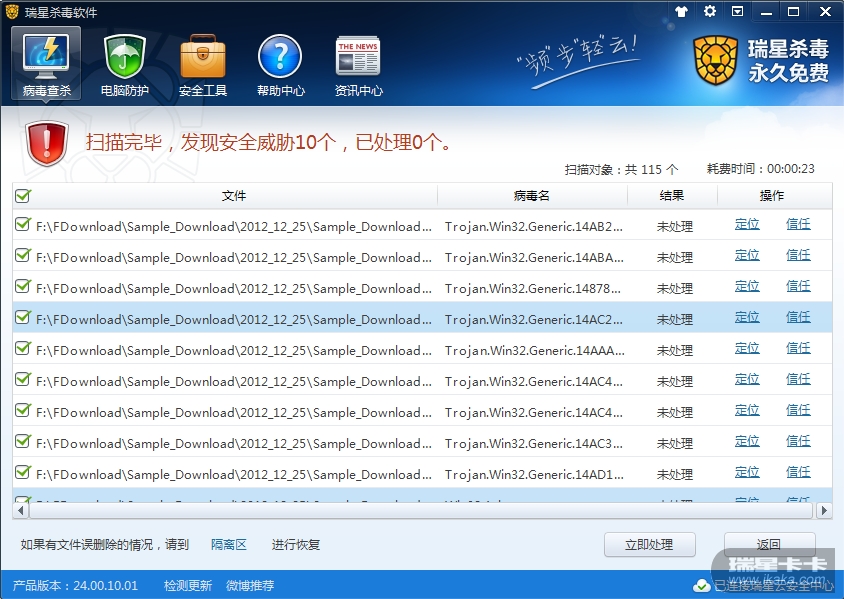Open the 电脑防护 green shield section
Image resolution: width=844 pixels, height=599 pixels.
click(124, 65)
